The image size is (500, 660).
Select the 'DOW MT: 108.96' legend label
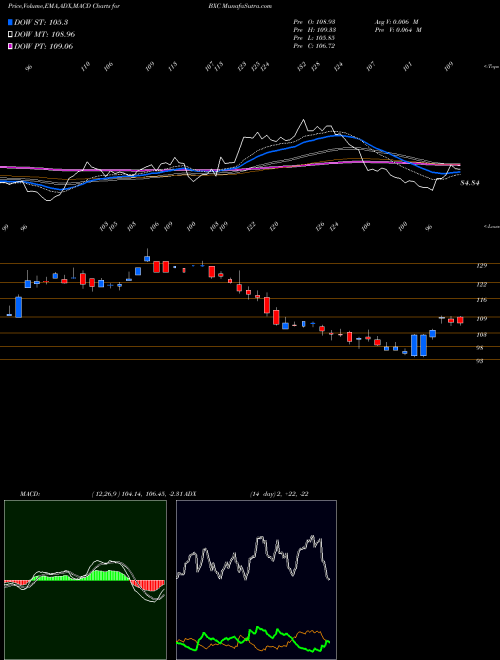click(x=45, y=35)
